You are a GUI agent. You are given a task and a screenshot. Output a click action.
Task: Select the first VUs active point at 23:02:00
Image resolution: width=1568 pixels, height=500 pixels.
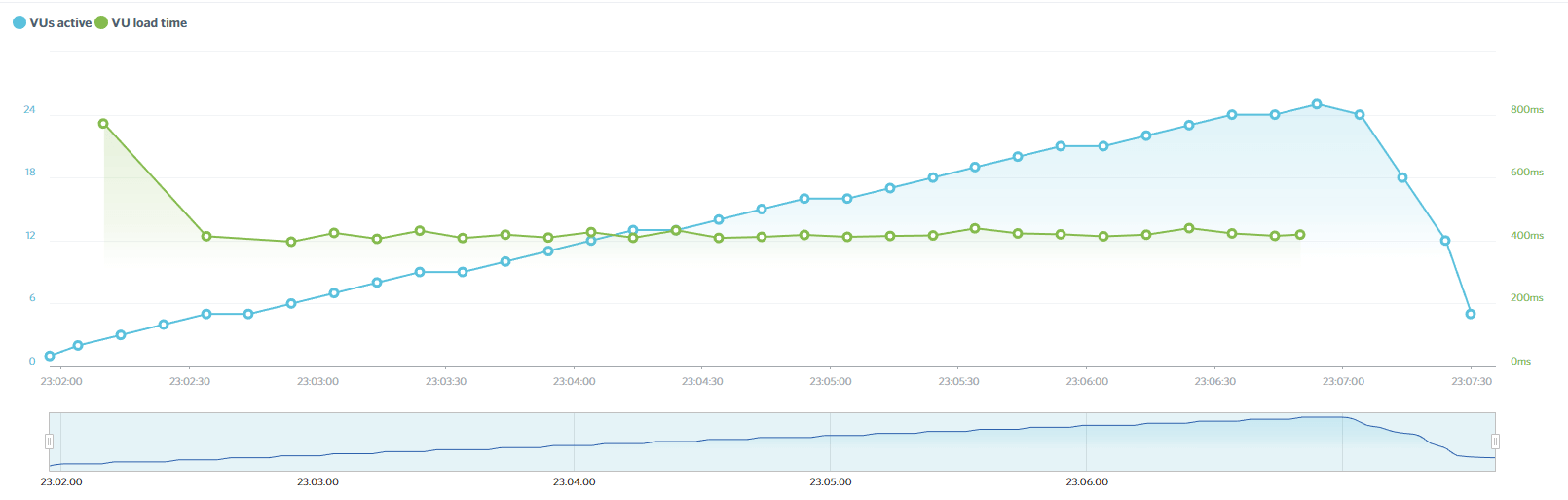coord(50,356)
